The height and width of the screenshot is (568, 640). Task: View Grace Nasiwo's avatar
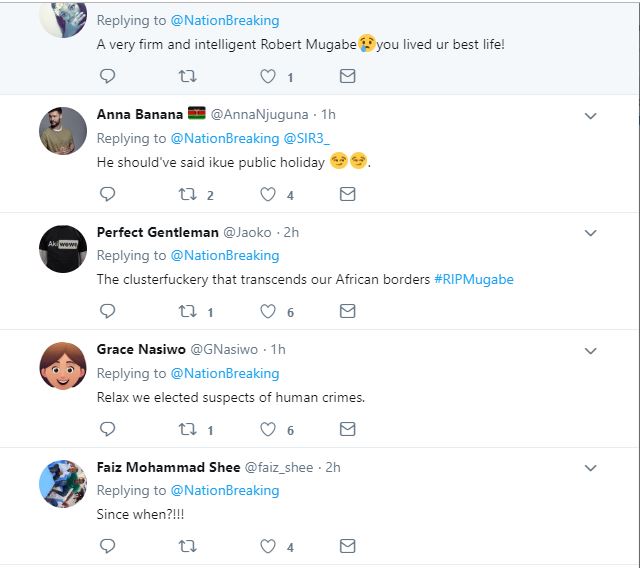tap(62, 365)
